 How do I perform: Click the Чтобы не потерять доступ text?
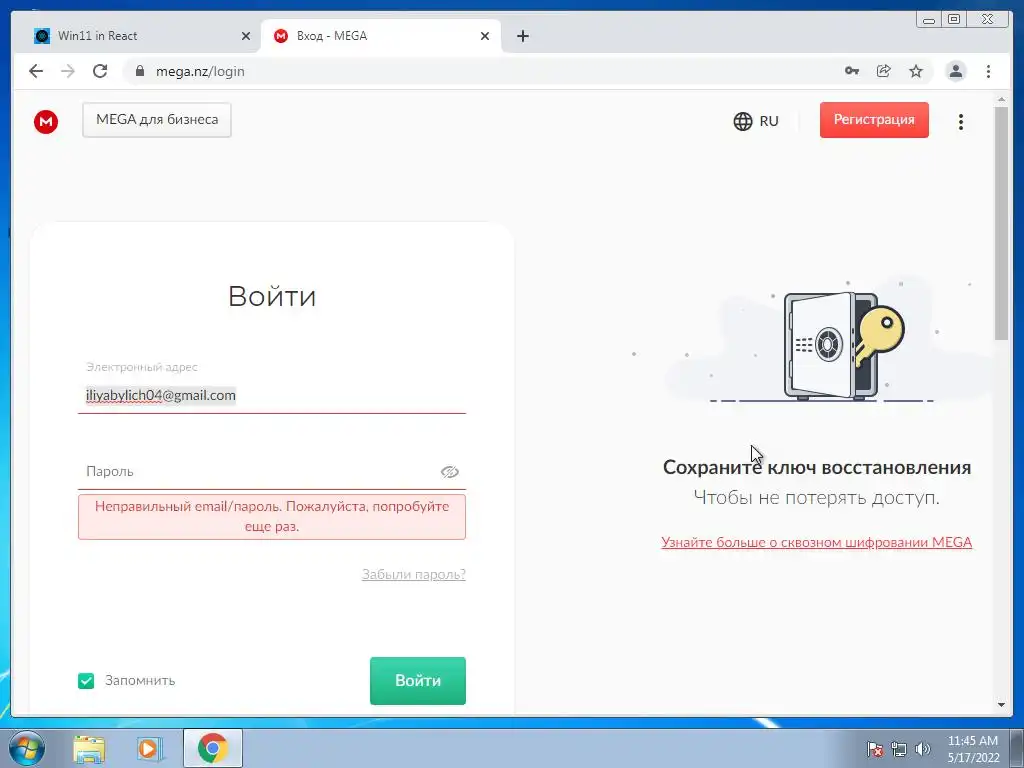click(816, 498)
